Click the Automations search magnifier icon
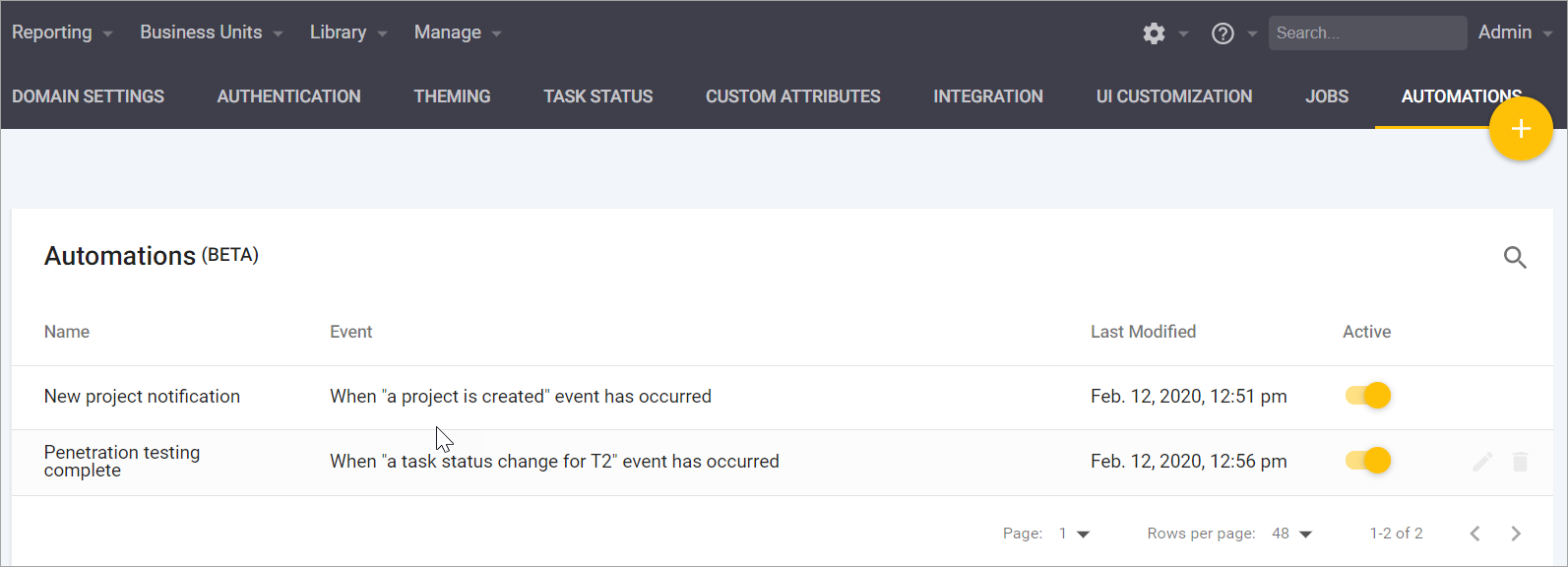1568x567 pixels. tap(1515, 257)
